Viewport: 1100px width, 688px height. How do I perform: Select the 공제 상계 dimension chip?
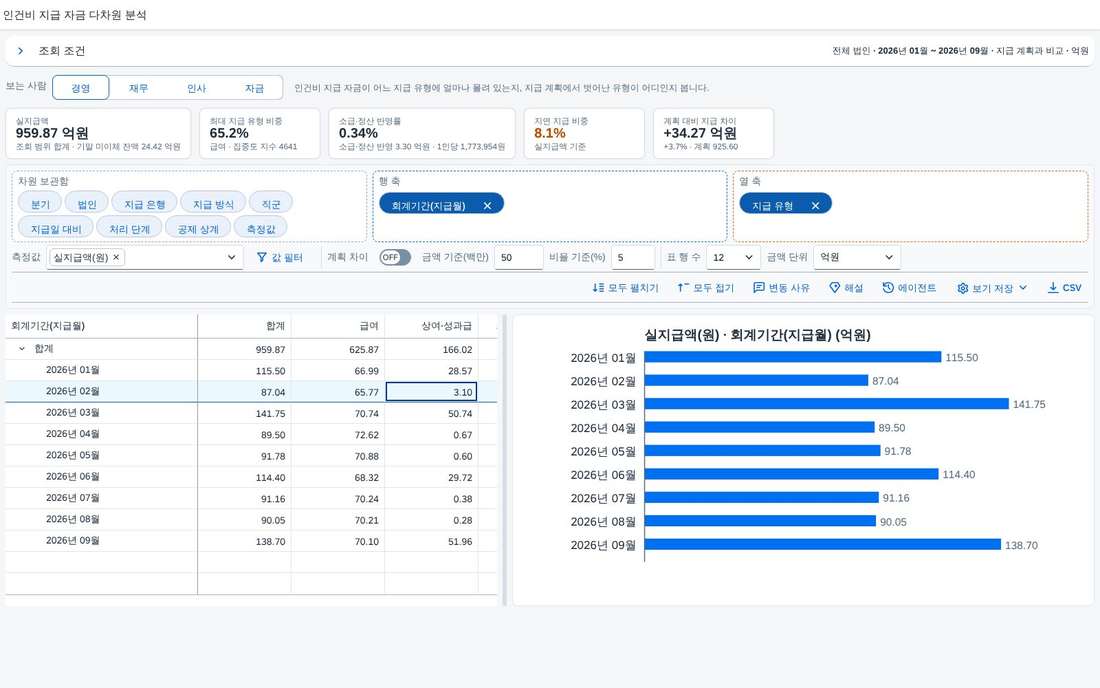[x=198, y=229]
